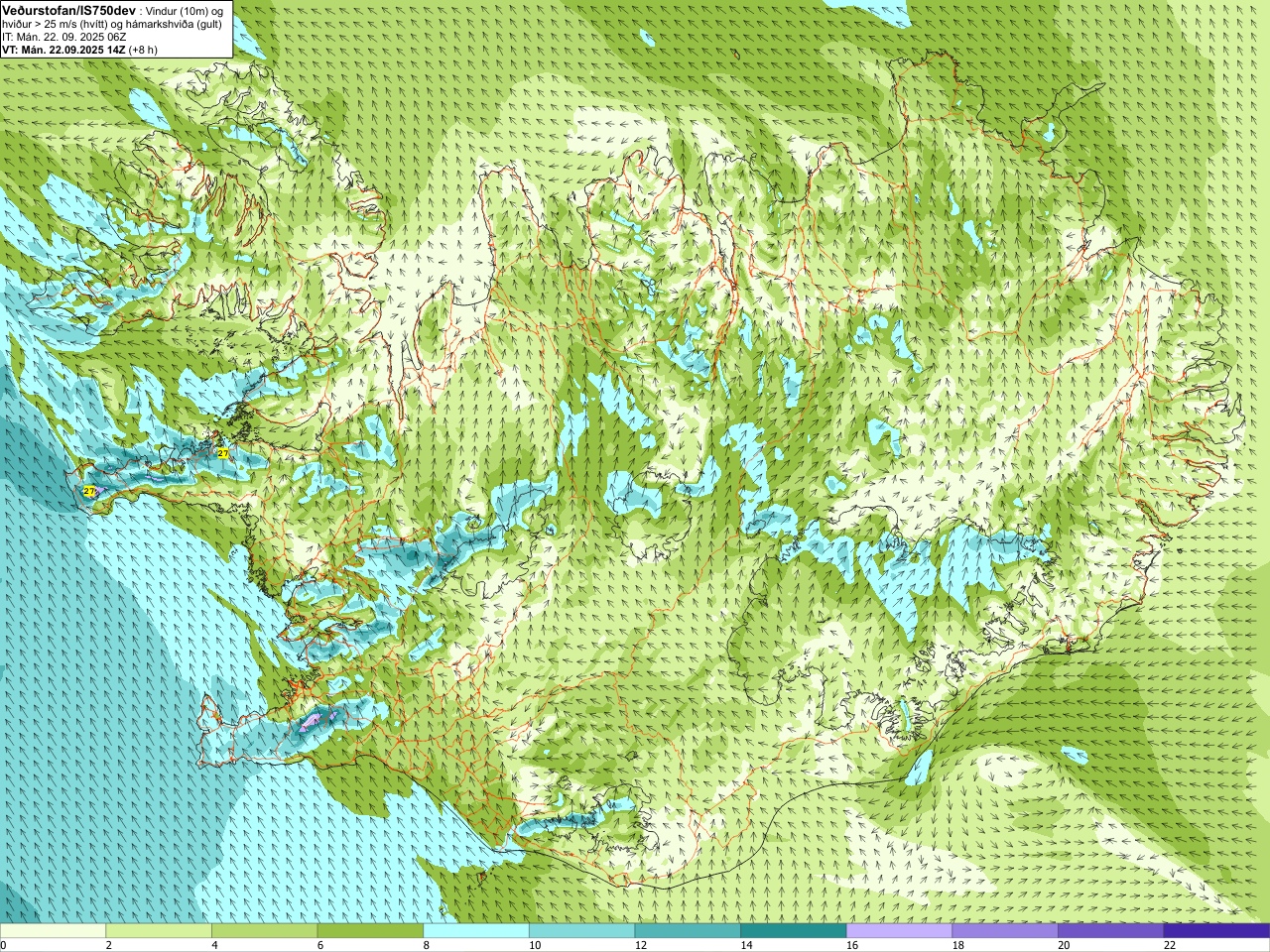Click the legend tick label "2"

pyautogui.click(x=109, y=945)
